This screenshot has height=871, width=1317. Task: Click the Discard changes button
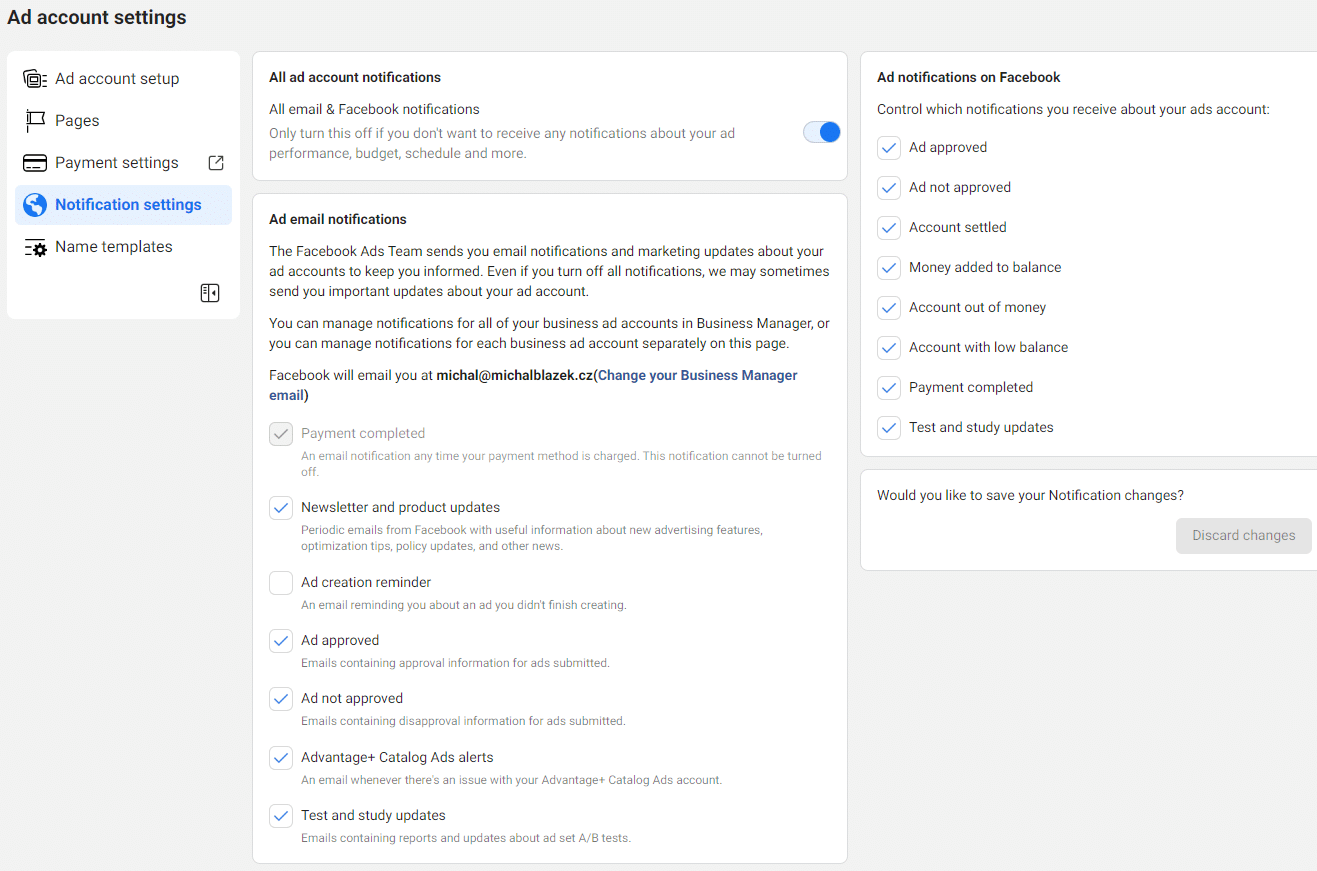[x=1243, y=535]
